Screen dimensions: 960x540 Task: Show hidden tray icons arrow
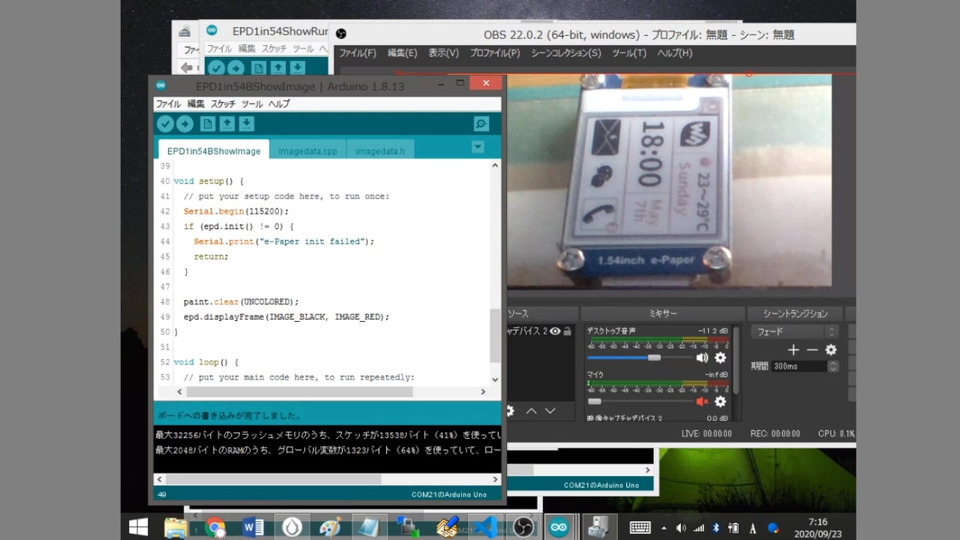pos(664,528)
